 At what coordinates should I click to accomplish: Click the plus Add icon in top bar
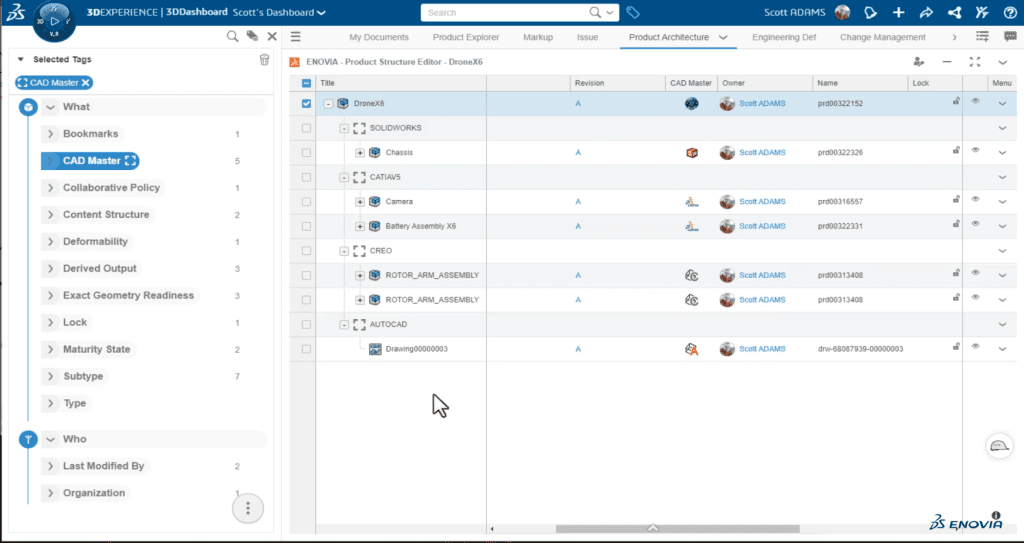(899, 12)
